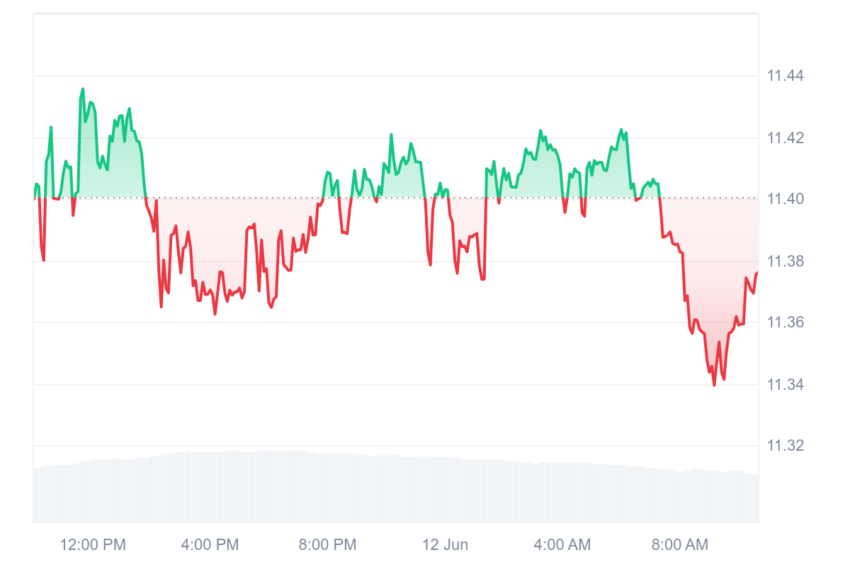Click the gray volume bars area
The width and height of the screenshot is (850, 567).
[x=396, y=487]
